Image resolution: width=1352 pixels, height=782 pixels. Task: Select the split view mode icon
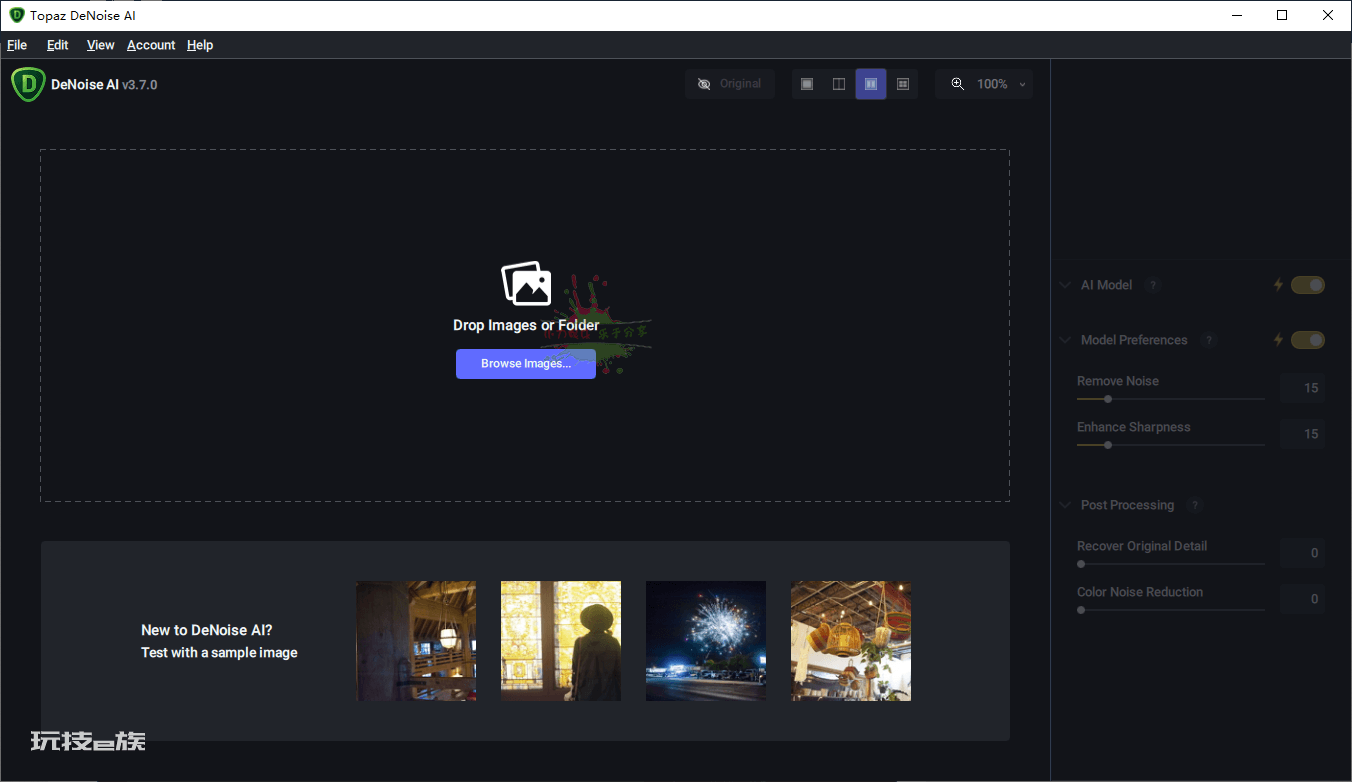pyautogui.click(x=839, y=84)
